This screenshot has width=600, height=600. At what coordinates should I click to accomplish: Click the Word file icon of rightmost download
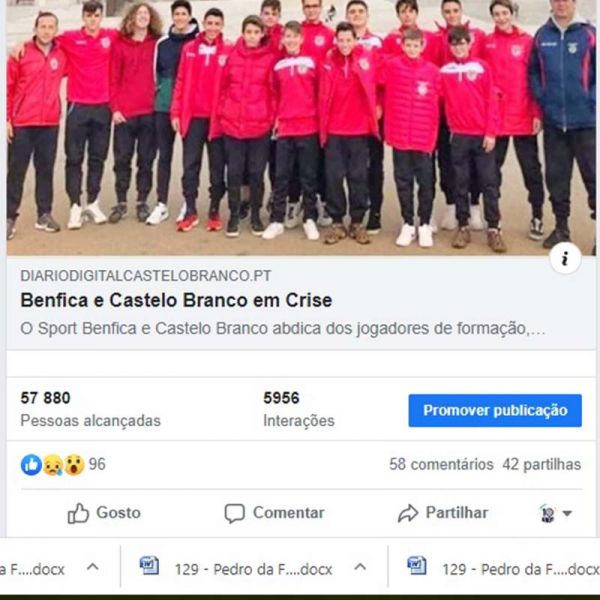click(x=417, y=566)
